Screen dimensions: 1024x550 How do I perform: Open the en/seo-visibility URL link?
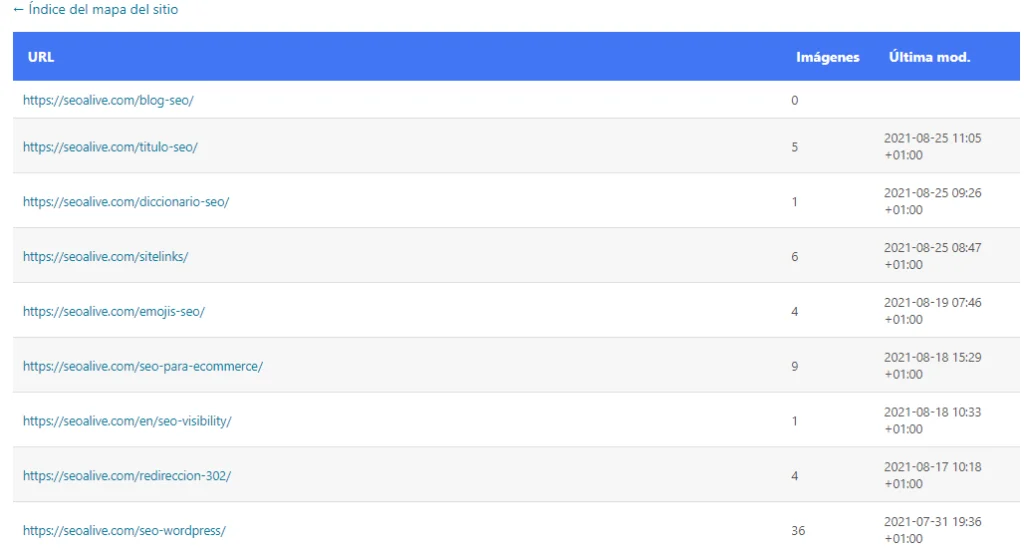[127, 421]
